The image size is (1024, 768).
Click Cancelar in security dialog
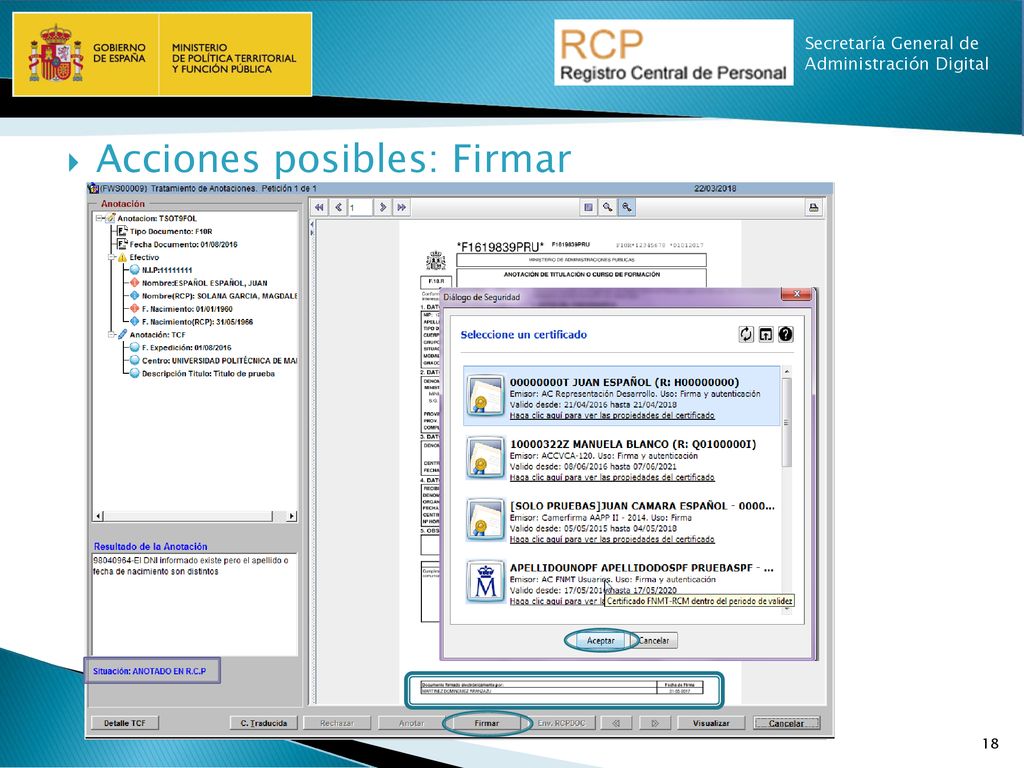click(x=654, y=641)
